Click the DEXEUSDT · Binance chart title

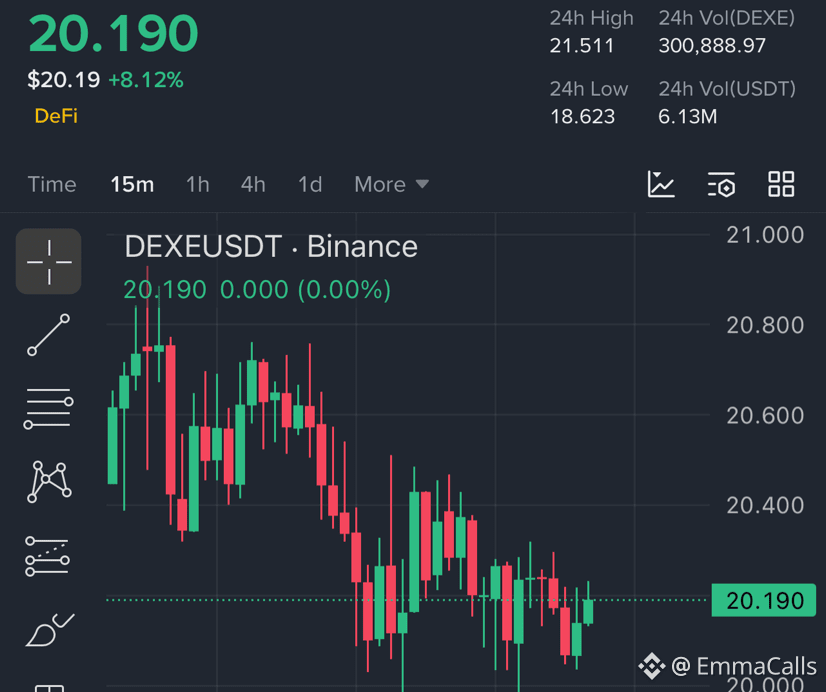[x=271, y=246]
